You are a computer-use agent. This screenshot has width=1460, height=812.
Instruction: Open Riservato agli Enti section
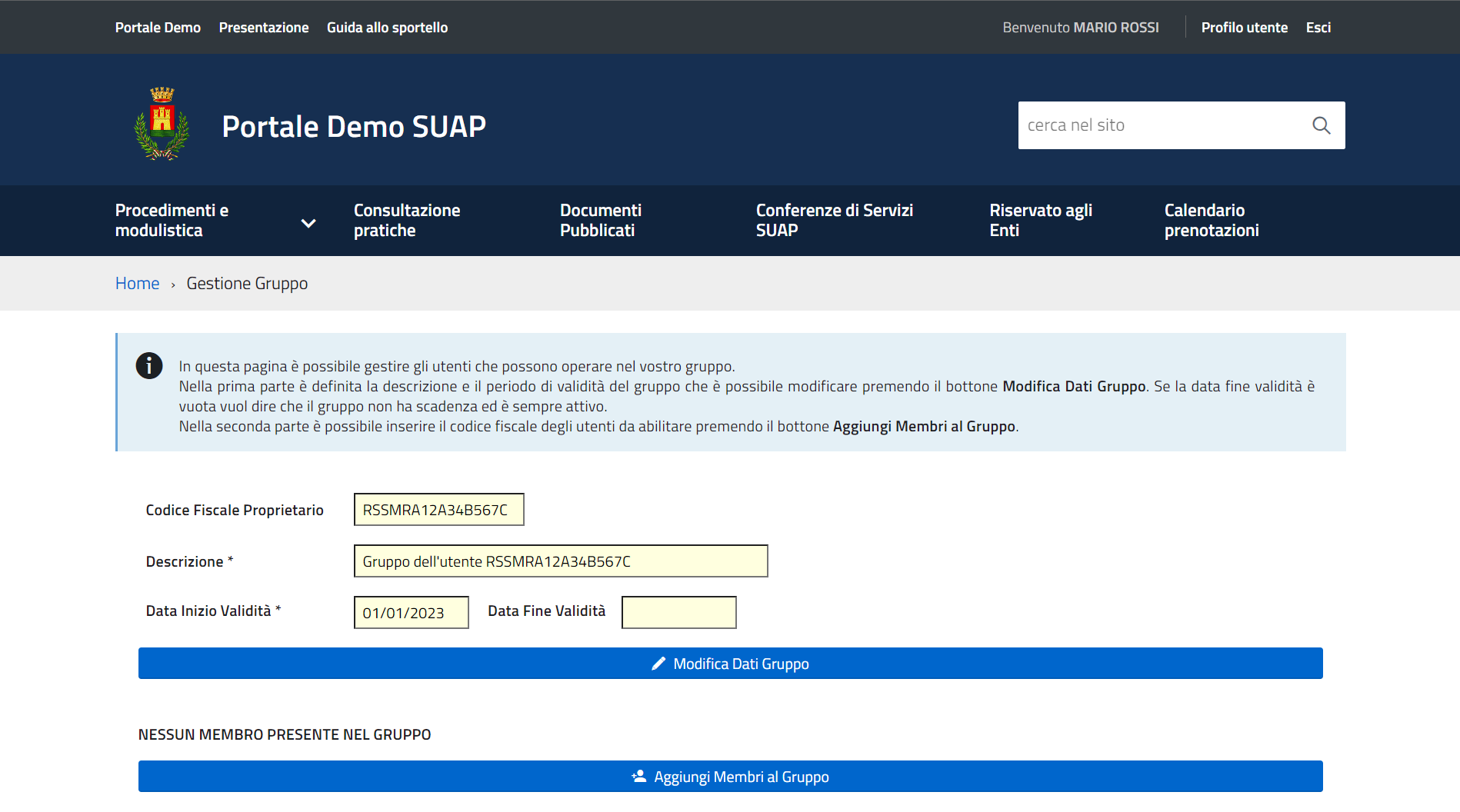click(x=1040, y=221)
